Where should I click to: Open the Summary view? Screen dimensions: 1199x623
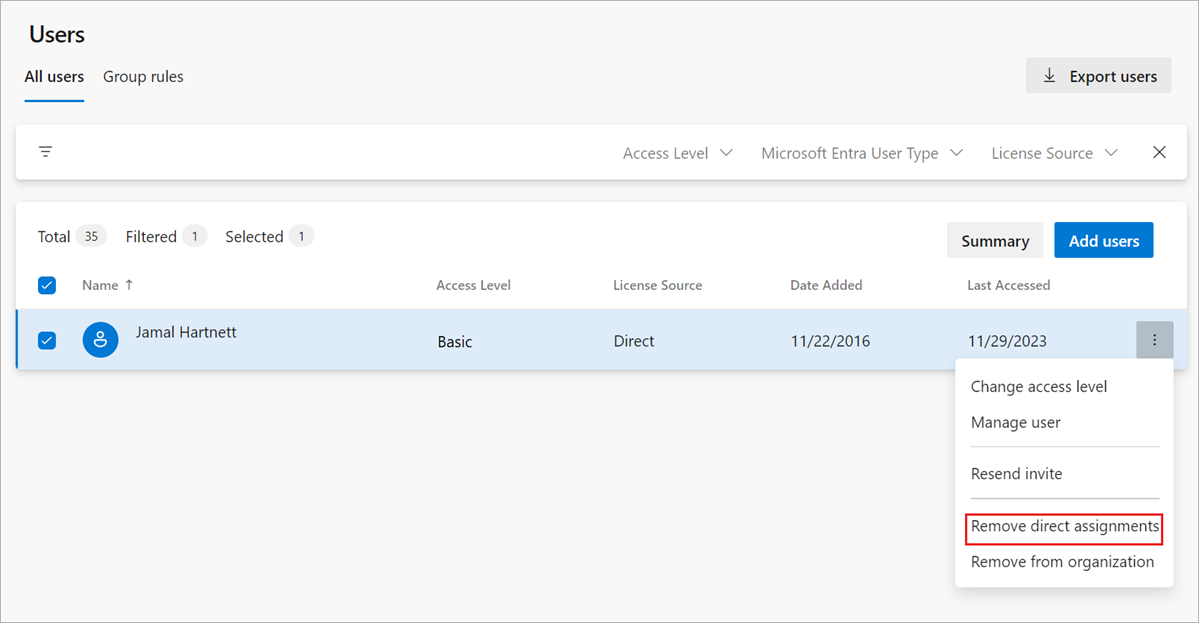[994, 240]
